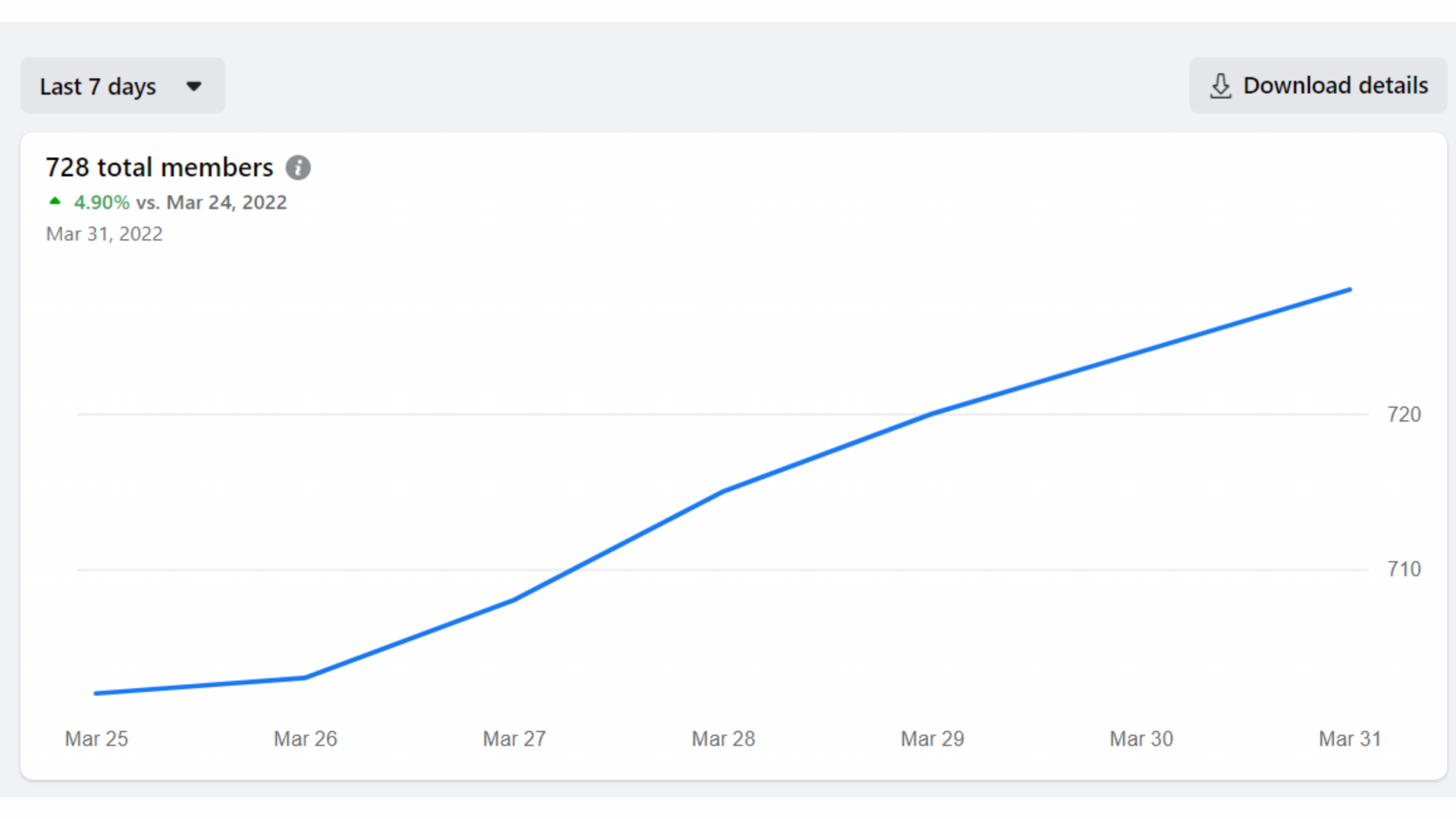Select the Mar 25 x-axis label

coord(96,739)
